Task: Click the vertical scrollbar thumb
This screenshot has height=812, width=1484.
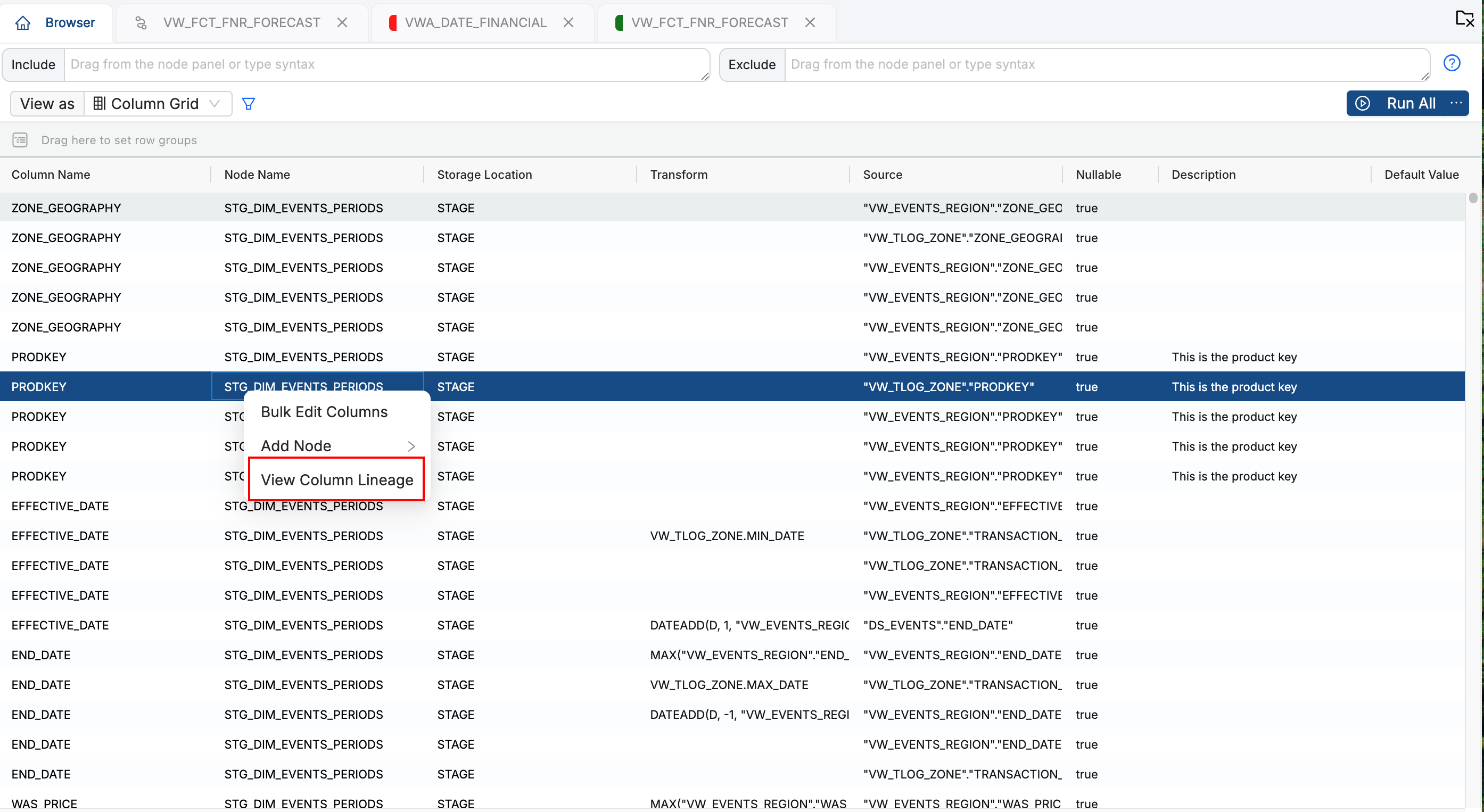Action: [x=1473, y=198]
